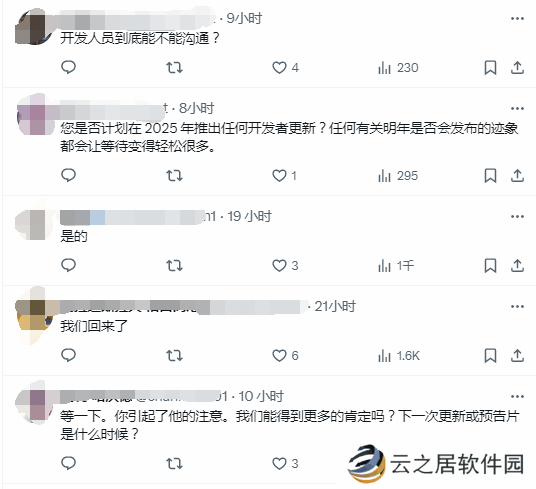Reply to the 9小时 developer communication tweet
Screen dimensions: 536x489
click(68, 67)
